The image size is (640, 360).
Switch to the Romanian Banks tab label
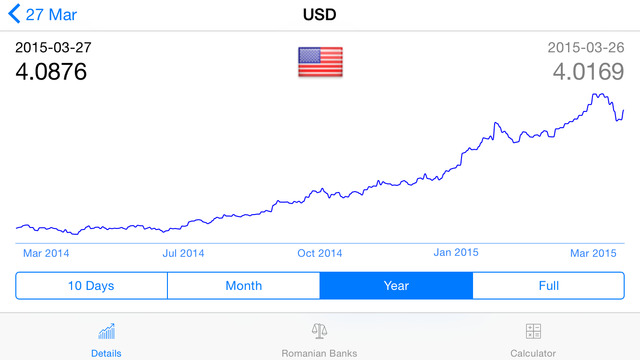319,353
